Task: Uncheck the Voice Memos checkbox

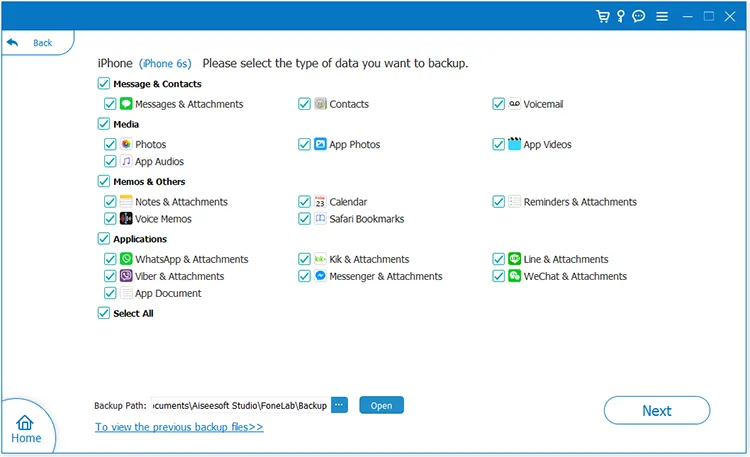Action: (110, 219)
